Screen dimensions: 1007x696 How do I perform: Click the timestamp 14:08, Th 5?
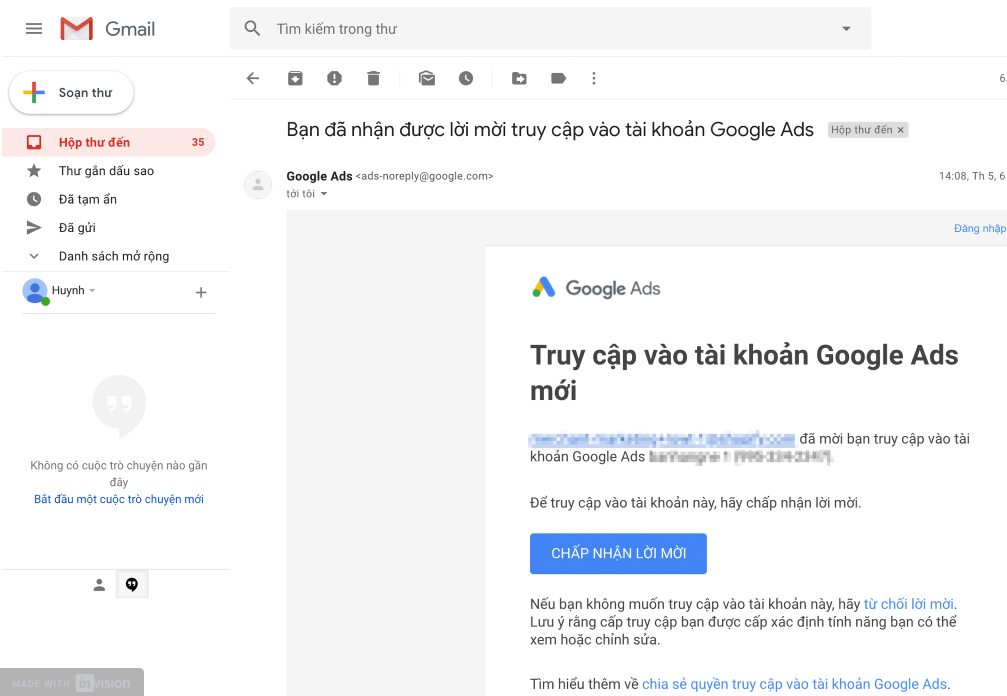tap(972, 176)
